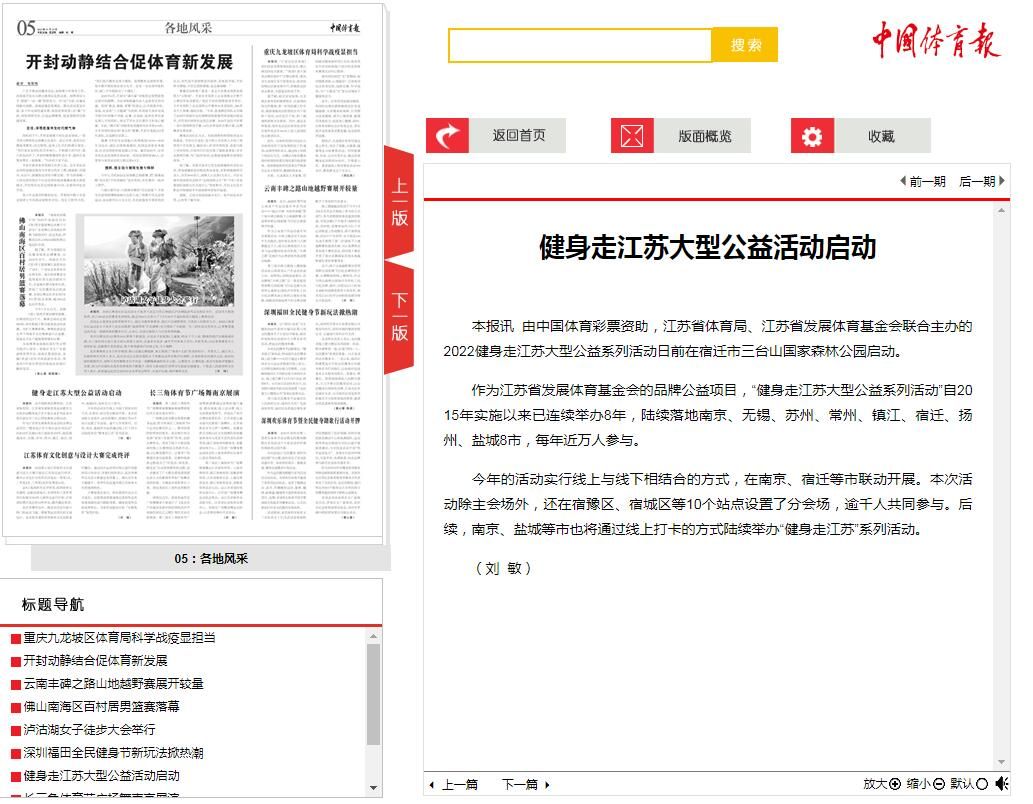Screen dimensions: 1033x804
Task: Click the speaker audio icon
Action: pyautogui.click(x=1002, y=784)
